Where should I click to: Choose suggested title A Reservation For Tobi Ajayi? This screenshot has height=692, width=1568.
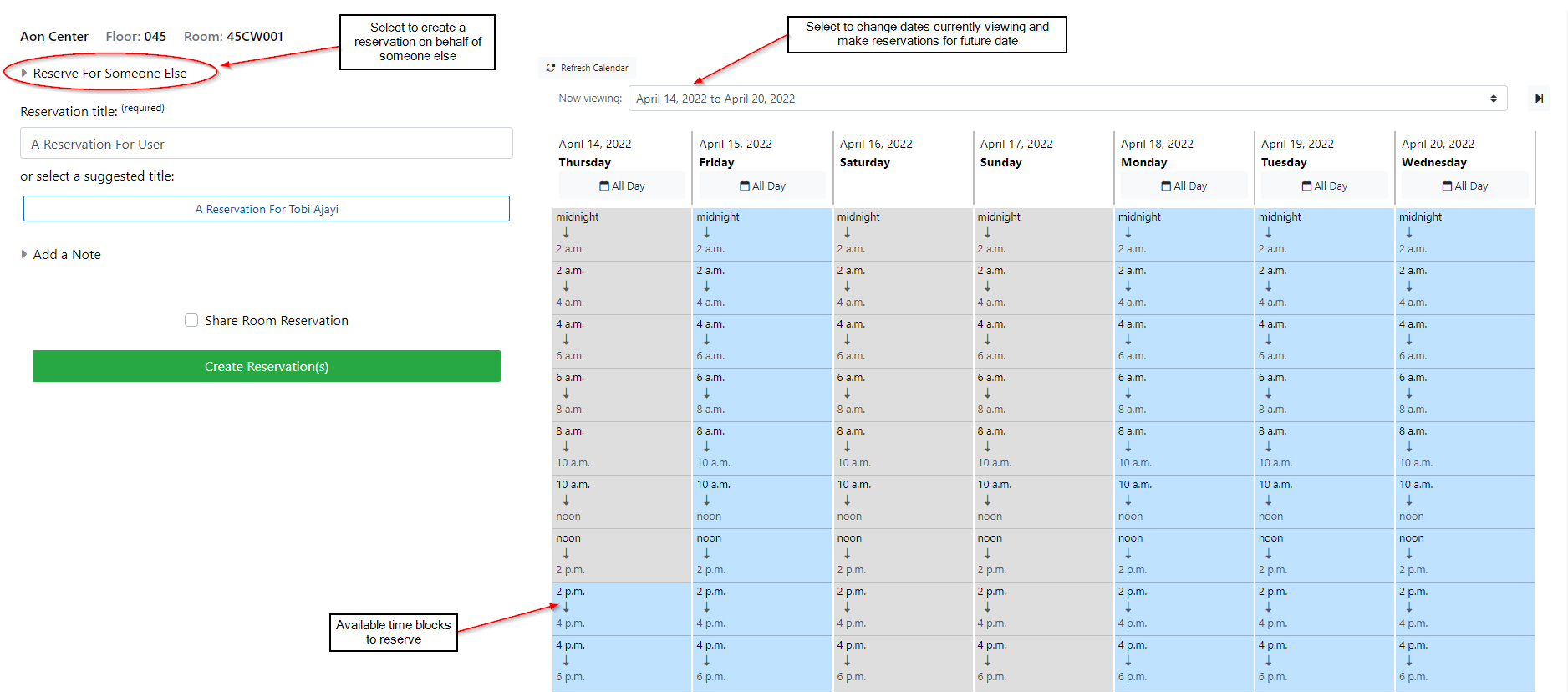point(267,209)
